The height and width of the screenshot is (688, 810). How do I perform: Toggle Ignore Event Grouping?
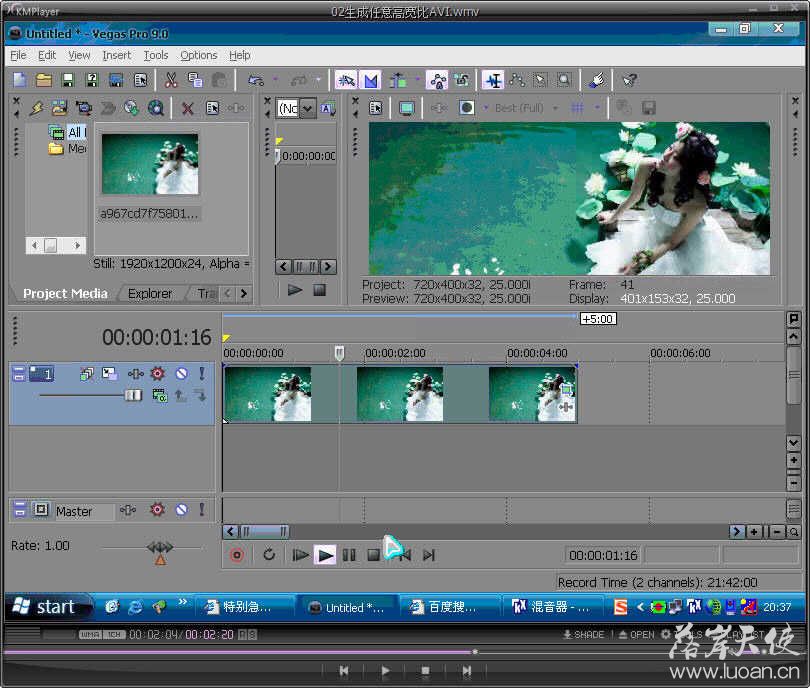(x=462, y=80)
